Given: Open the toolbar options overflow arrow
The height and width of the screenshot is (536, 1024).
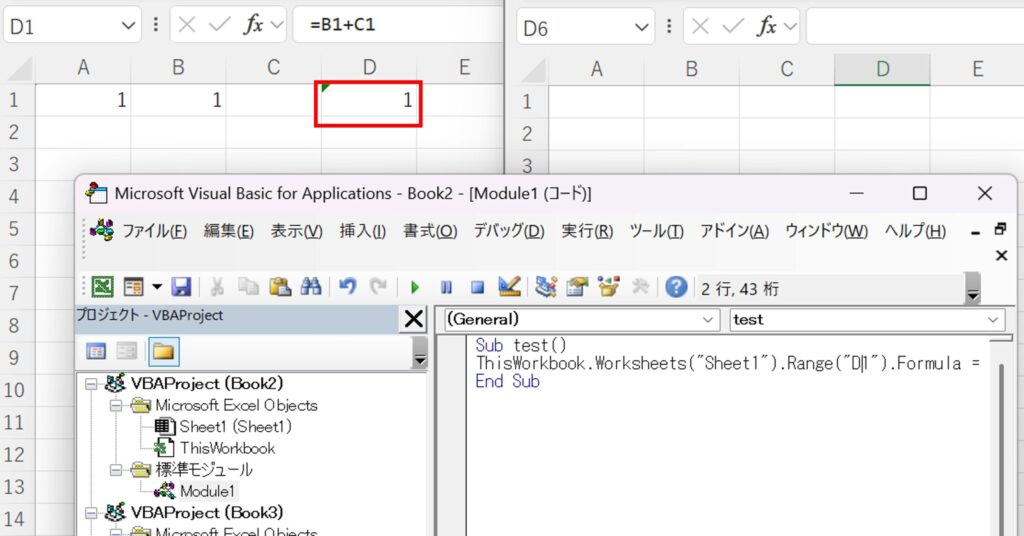Looking at the screenshot, I should point(972,289).
